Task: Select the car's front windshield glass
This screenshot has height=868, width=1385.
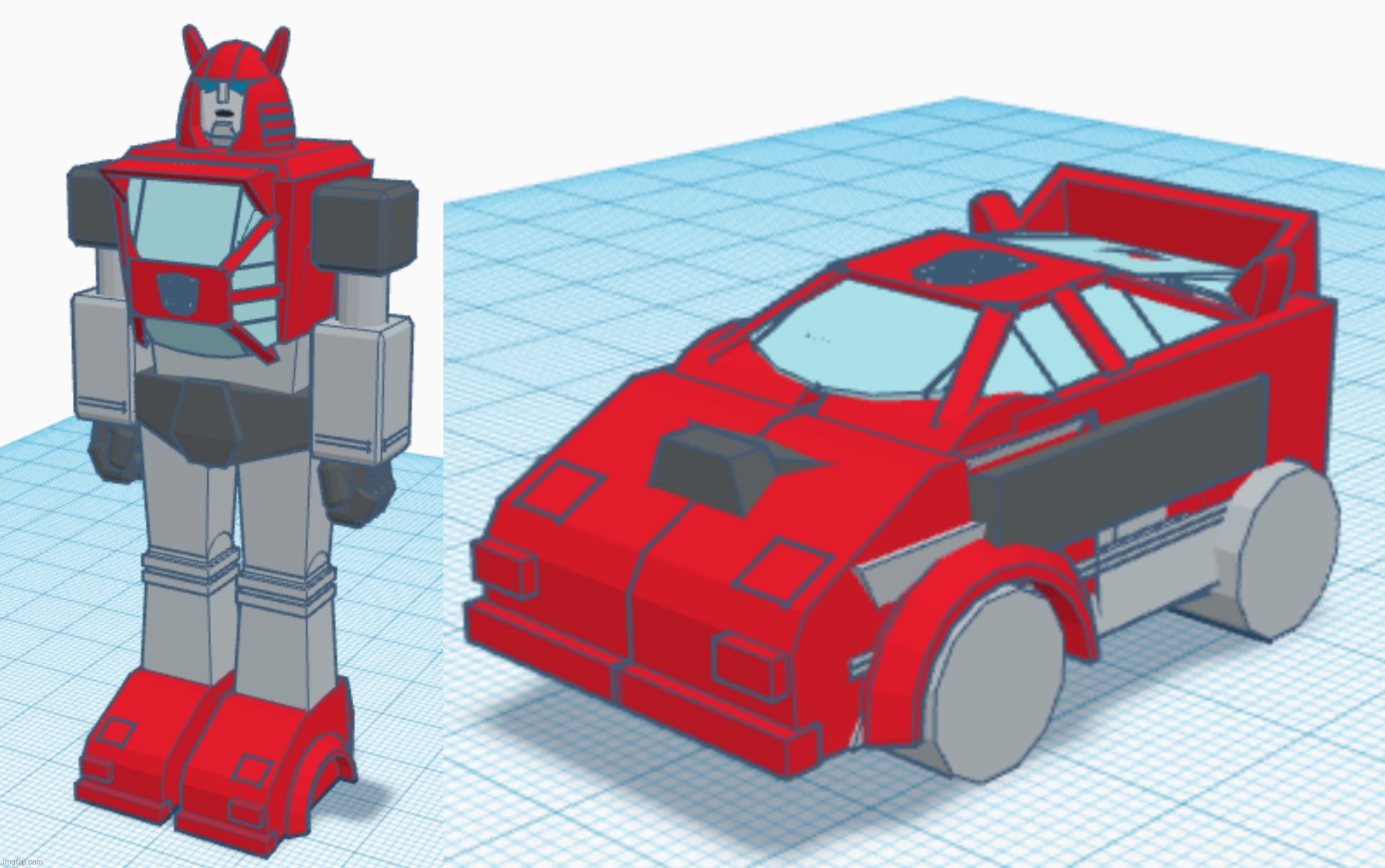Action: [867, 338]
